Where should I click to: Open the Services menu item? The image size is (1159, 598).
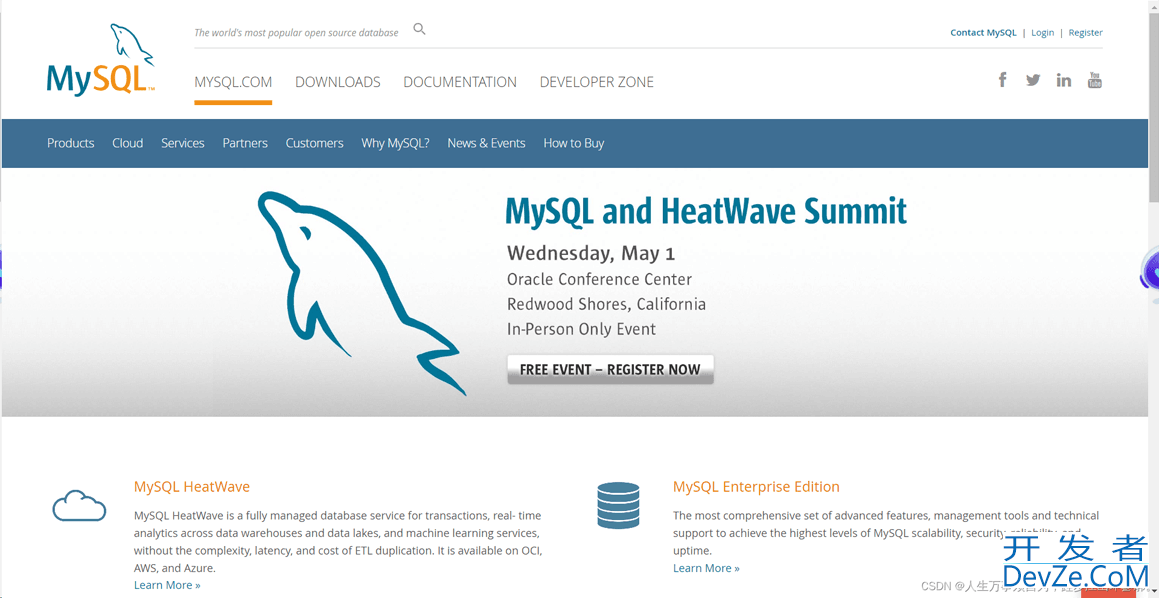tap(183, 143)
